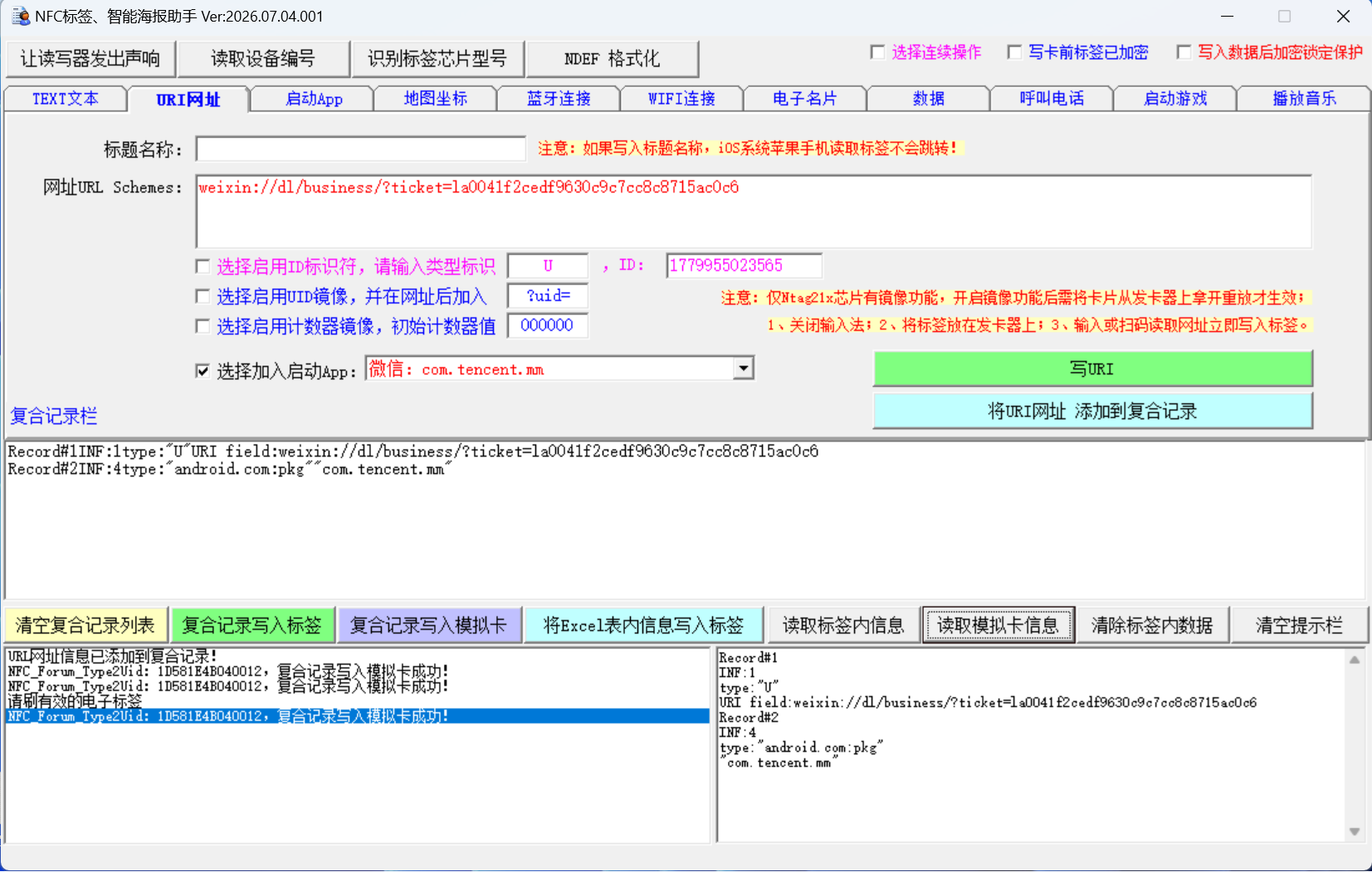Close the NFC标签 window
The width and height of the screenshot is (1372, 872).
click(1343, 17)
